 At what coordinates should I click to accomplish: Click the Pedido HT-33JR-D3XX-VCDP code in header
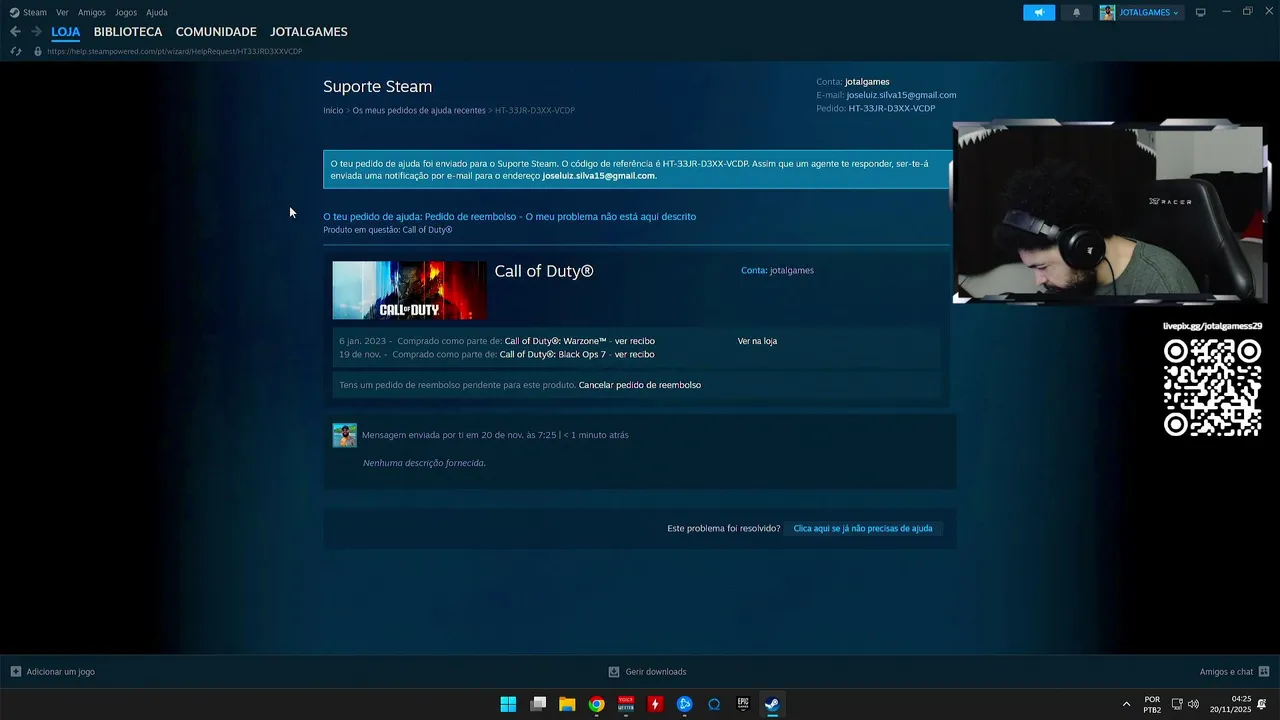tap(892, 108)
